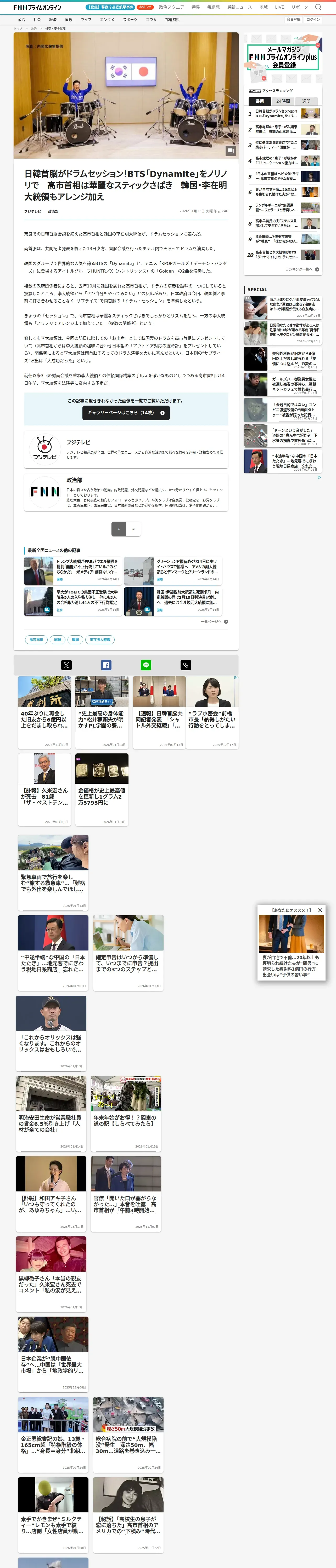
Task: Share the article on Facebook
Action: pos(106,665)
